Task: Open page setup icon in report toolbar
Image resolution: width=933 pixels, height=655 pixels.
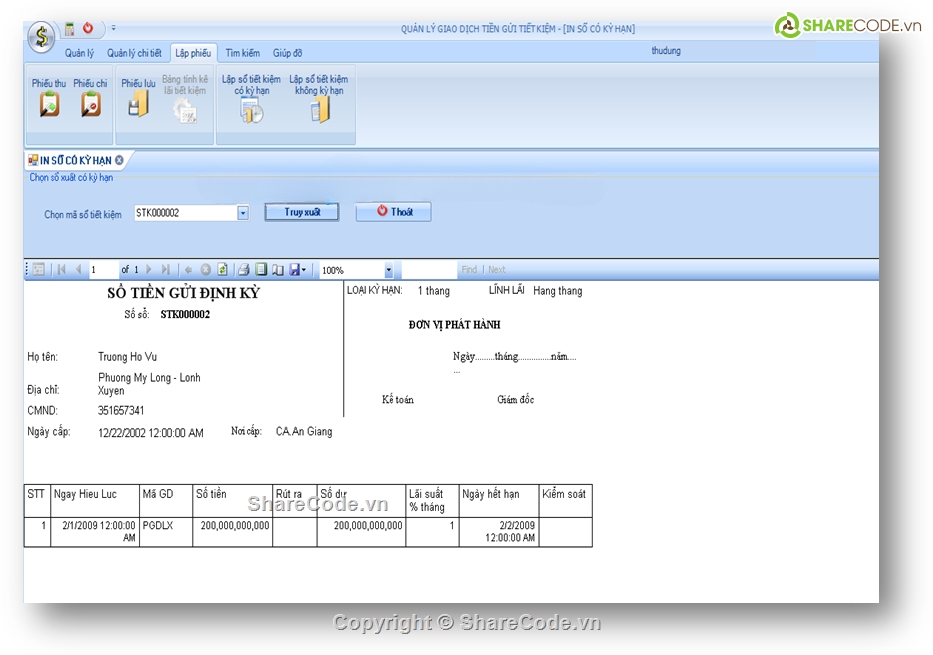Action: 278,269
